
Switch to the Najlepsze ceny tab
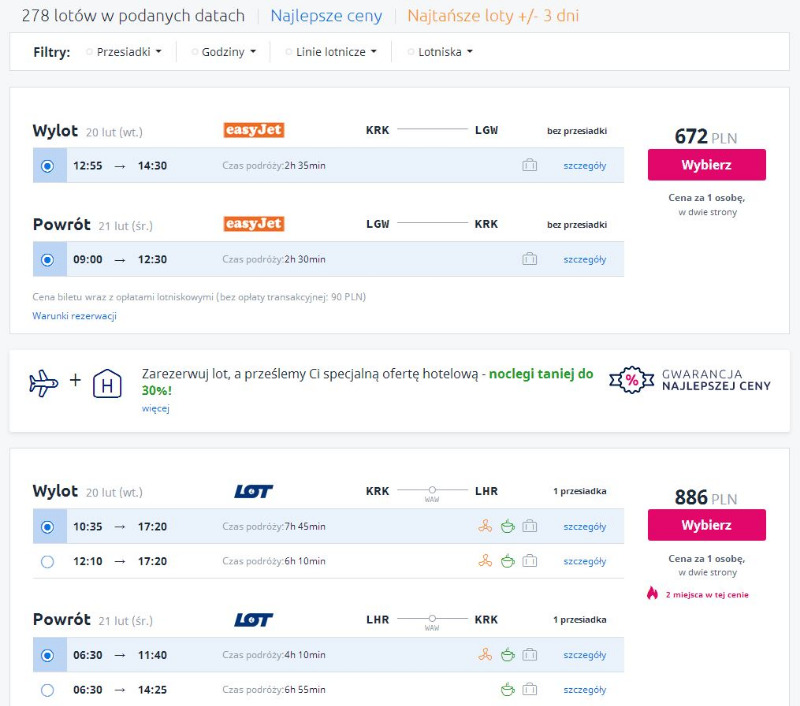[326, 16]
